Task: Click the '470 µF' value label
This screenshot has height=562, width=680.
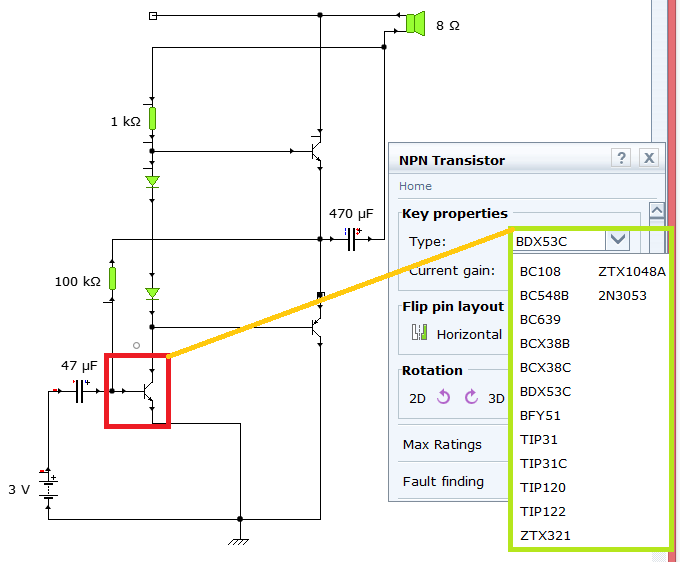Action: pyautogui.click(x=351, y=213)
